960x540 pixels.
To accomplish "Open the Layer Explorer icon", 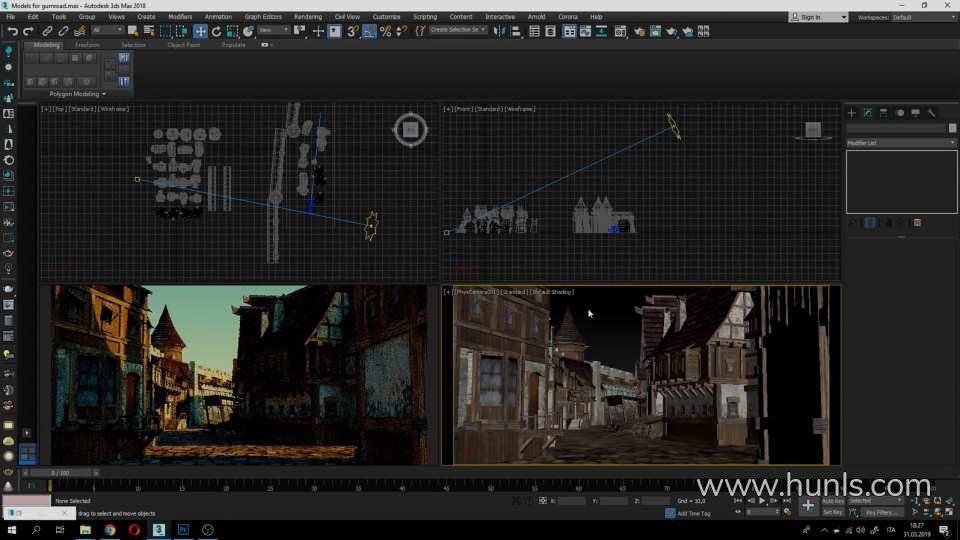I will 550,31.
